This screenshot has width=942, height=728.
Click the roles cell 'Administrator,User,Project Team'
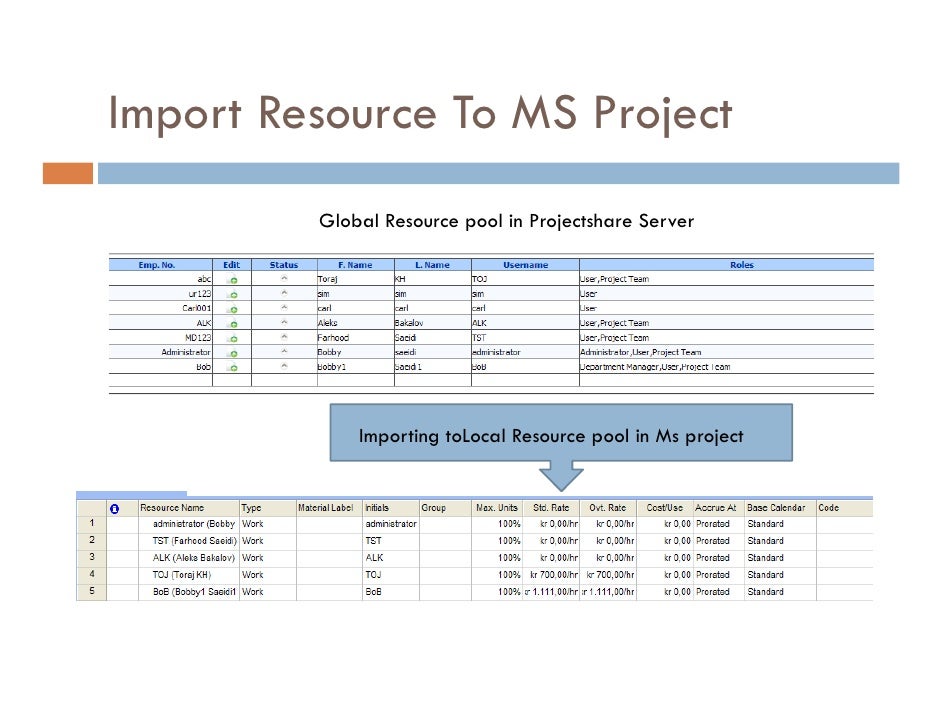point(727,353)
